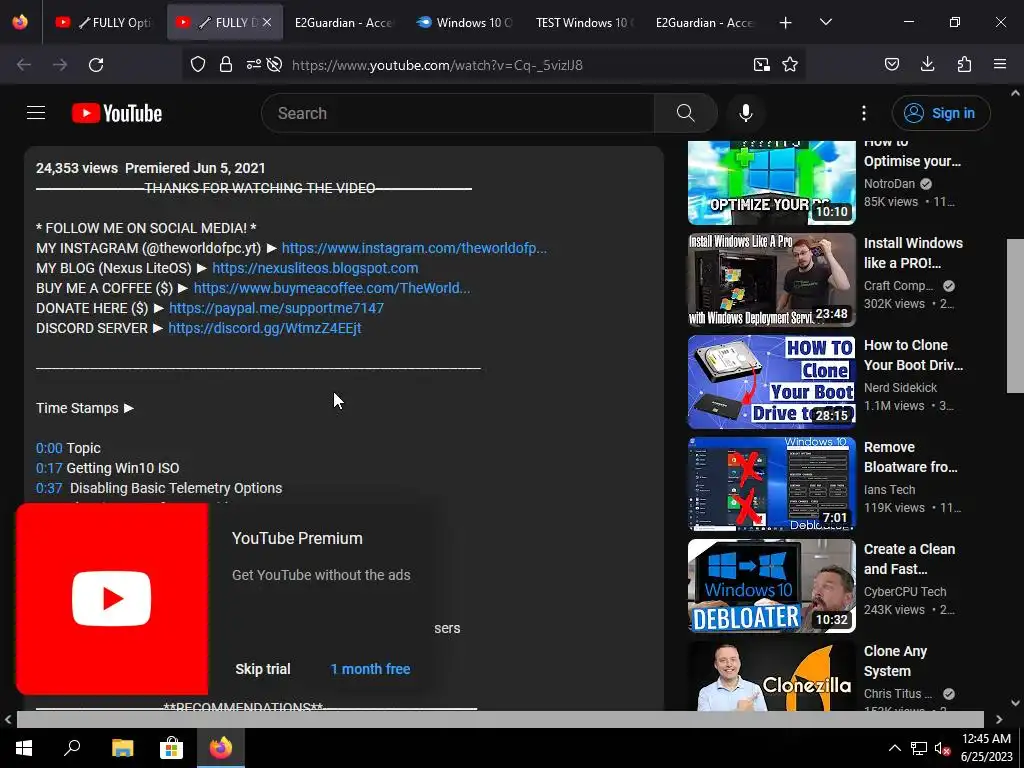Image resolution: width=1024 pixels, height=768 pixels.
Task: Show hidden system tray icons
Action: pyautogui.click(x=895, y=748)
